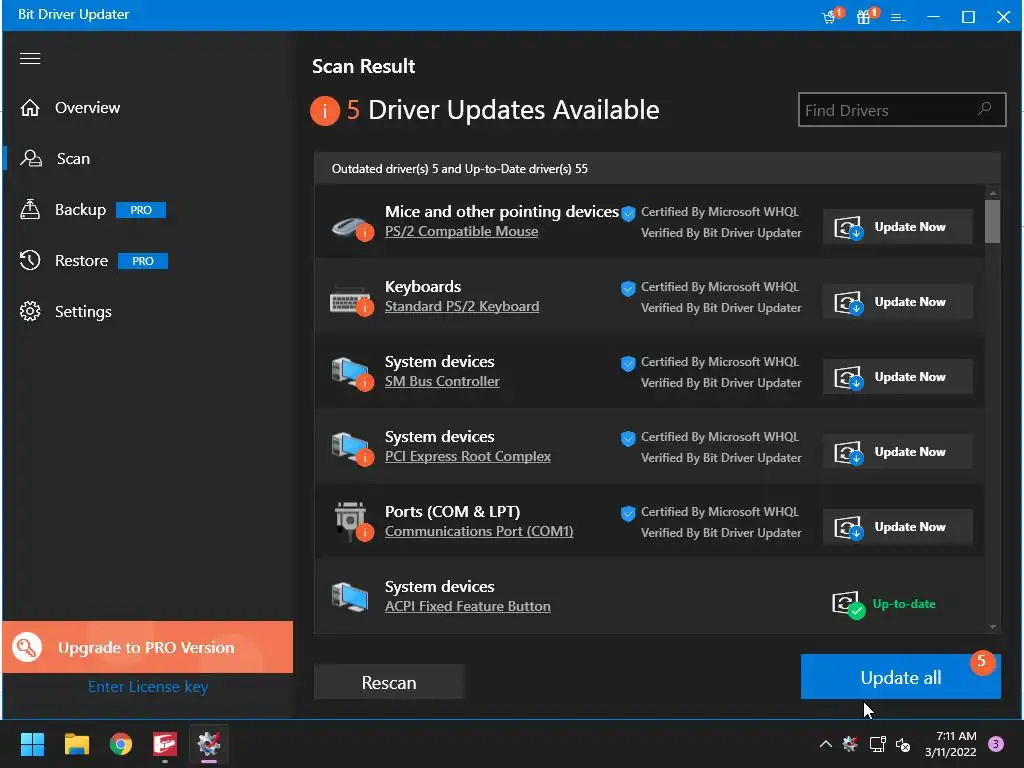Open File Explorer from the taskbar
The width and height of the screenshot is (1024, 768).
click(x=76, y=744)
